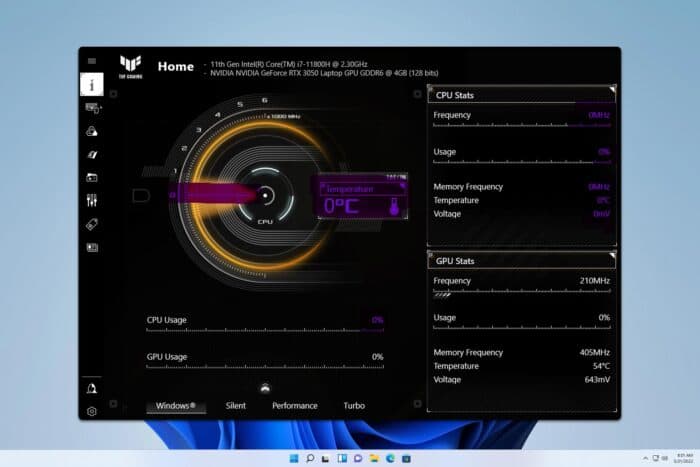Click the CPU Usage progress bar

point(265,330)
